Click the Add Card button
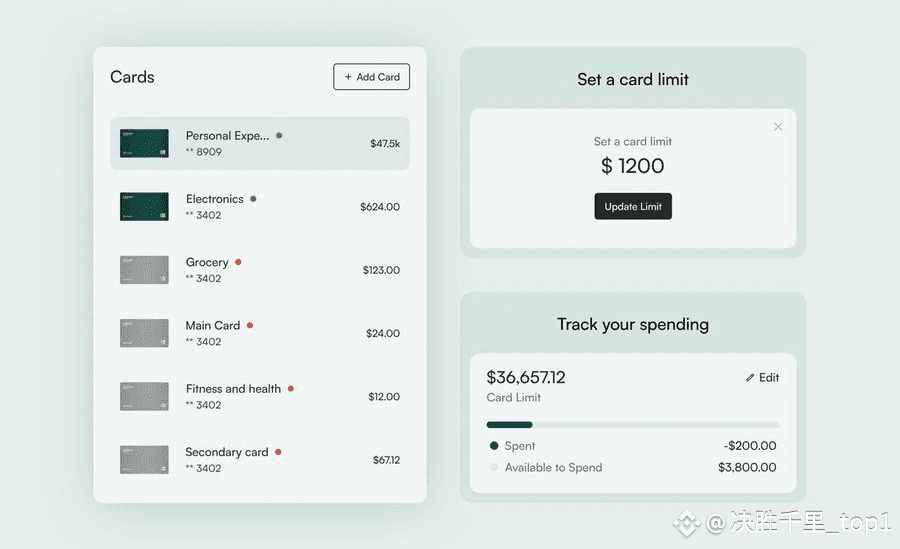This screenshot has width=900, height=549. [x=371, y=77]
